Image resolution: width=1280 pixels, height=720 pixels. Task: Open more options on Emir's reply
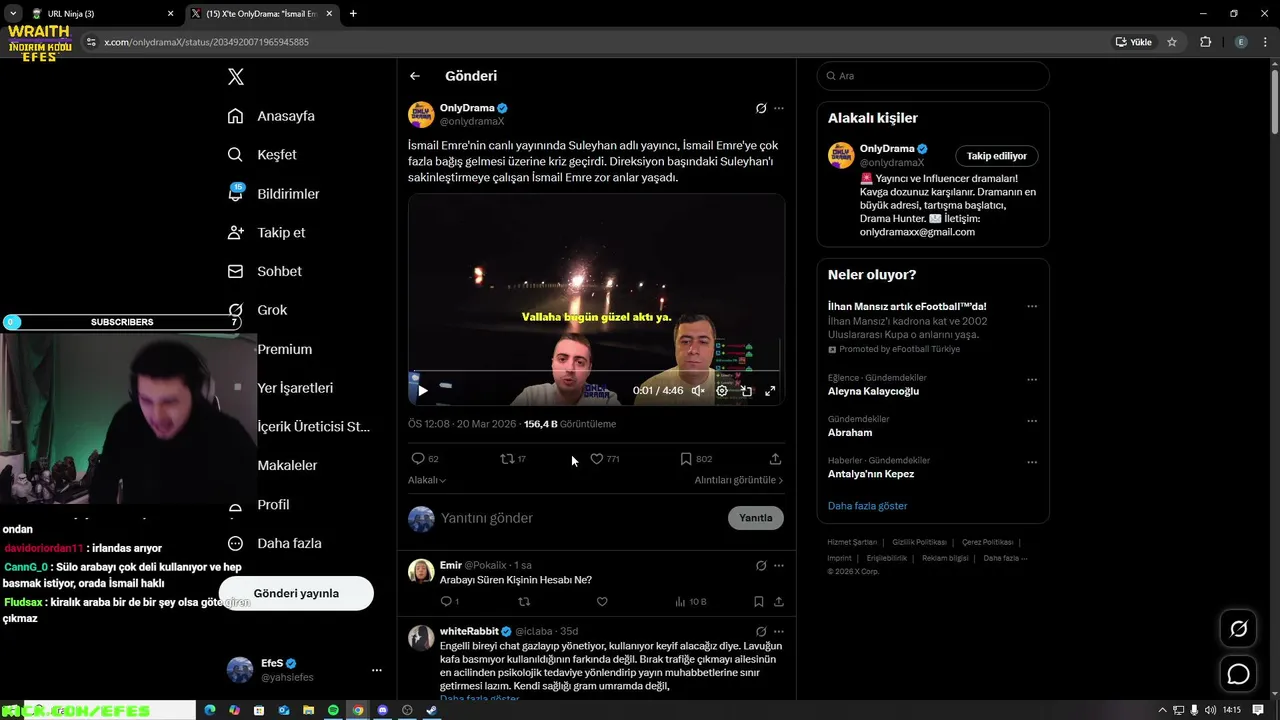pos(779,566)
